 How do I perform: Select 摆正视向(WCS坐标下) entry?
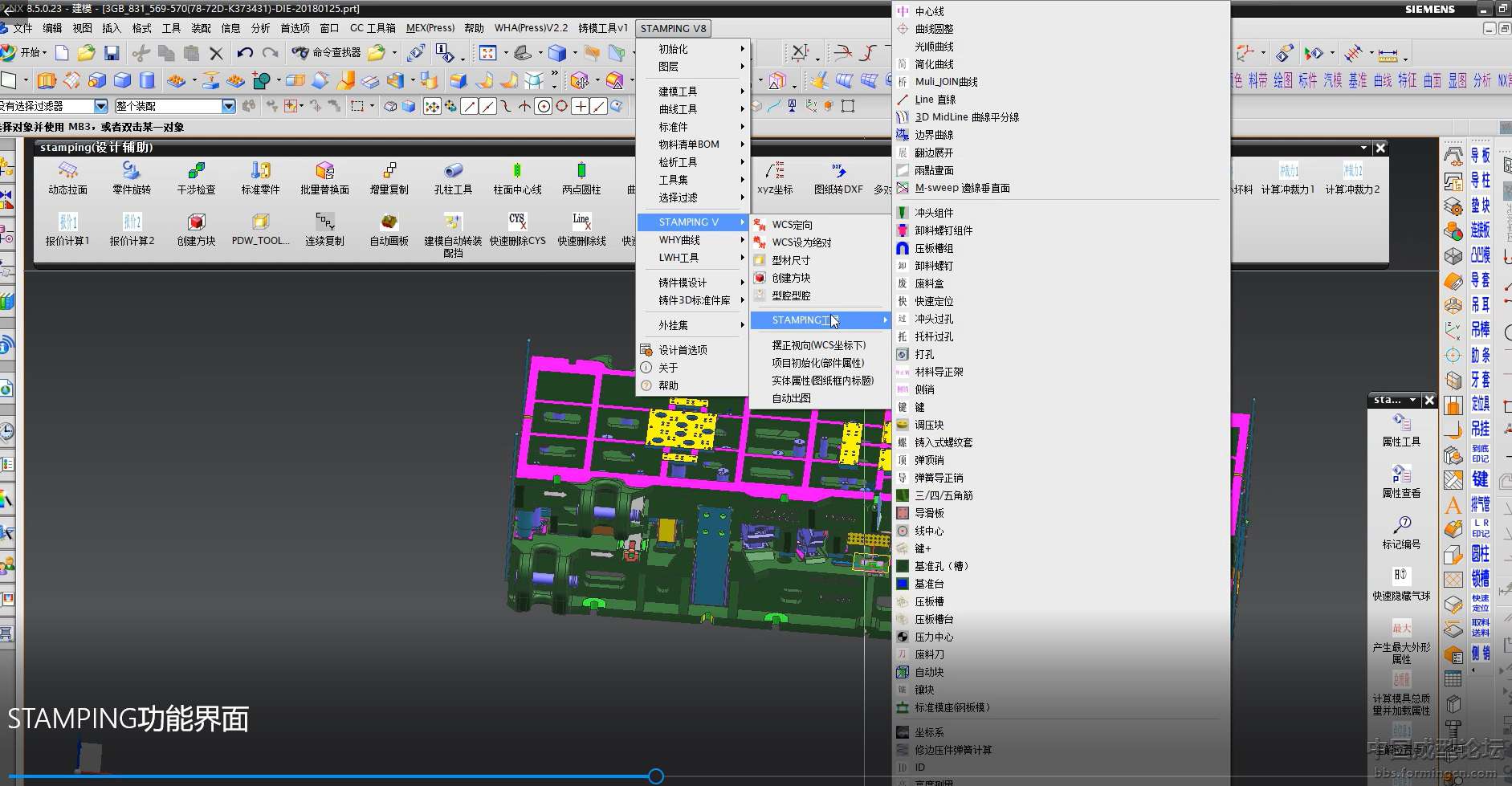click(x=819, y=345)
